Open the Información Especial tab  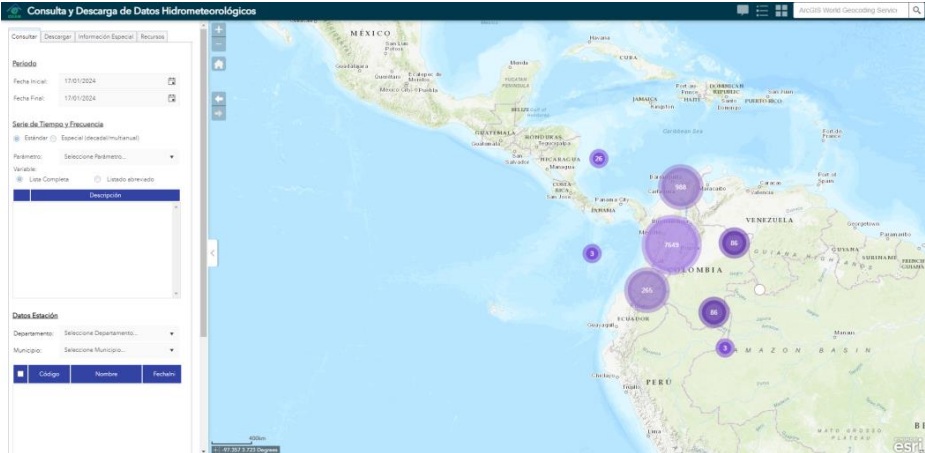pos(106,37)
